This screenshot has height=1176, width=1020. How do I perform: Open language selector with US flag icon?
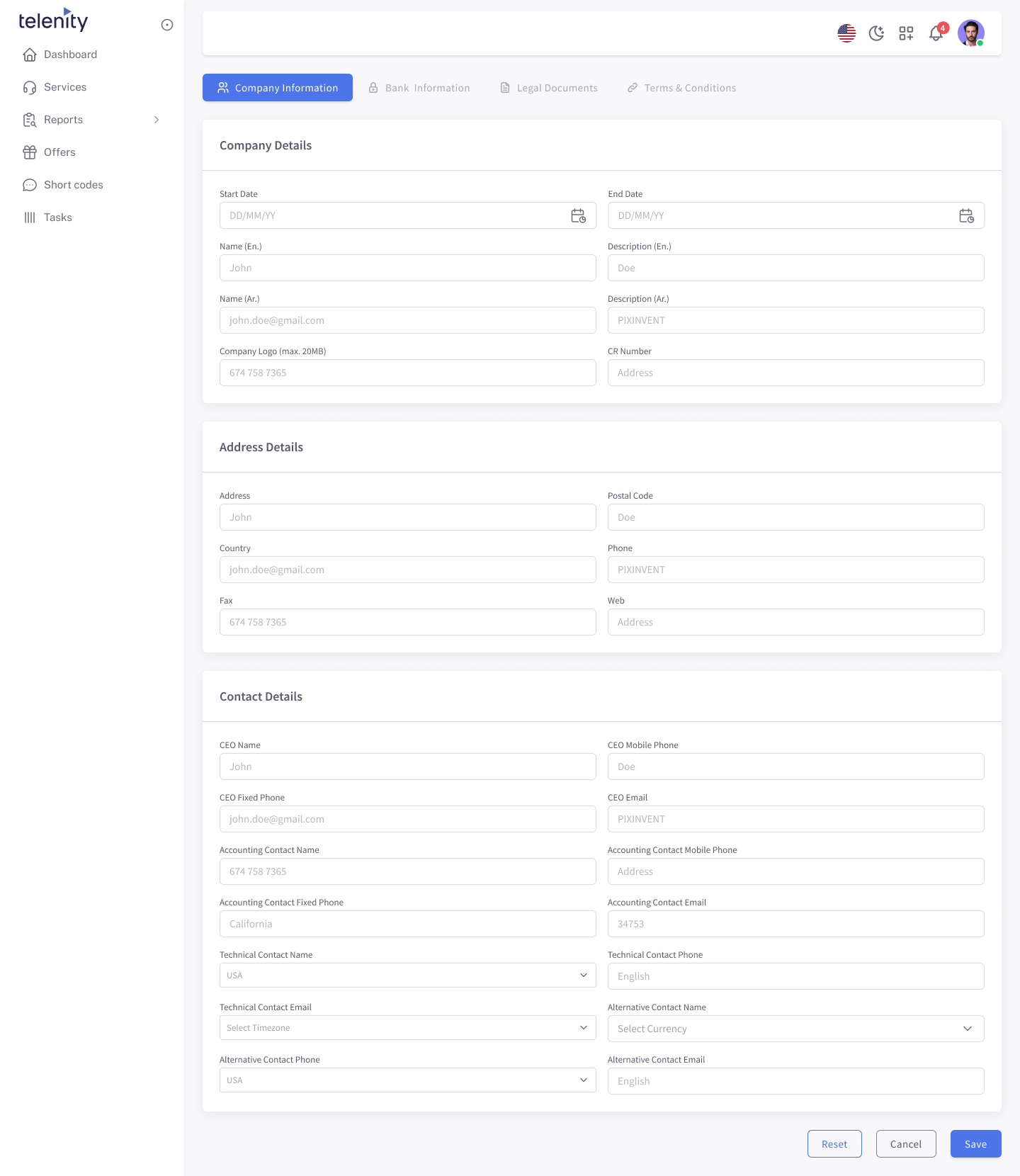pyautogui.click(x=846, y=33)
